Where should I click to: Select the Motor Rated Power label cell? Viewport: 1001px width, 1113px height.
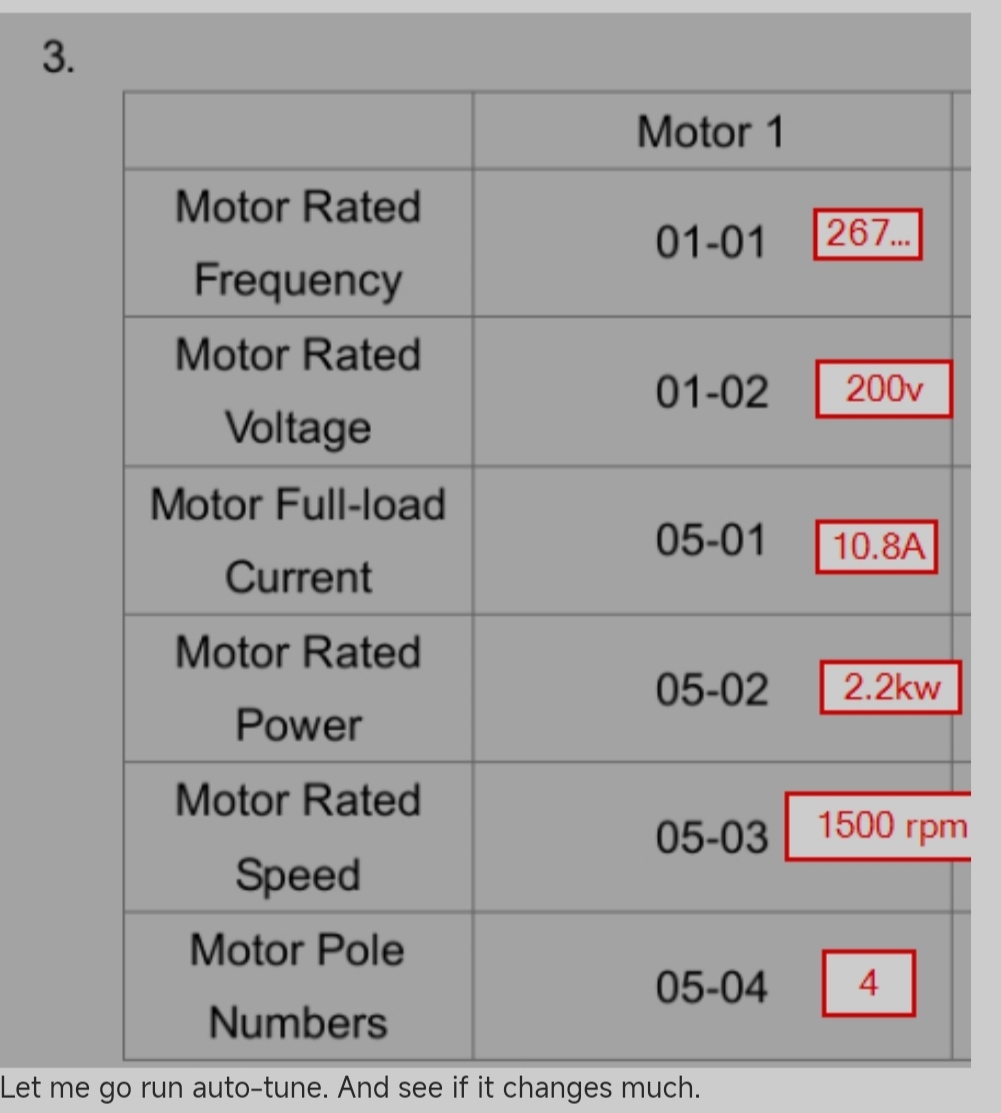point(298,689)
